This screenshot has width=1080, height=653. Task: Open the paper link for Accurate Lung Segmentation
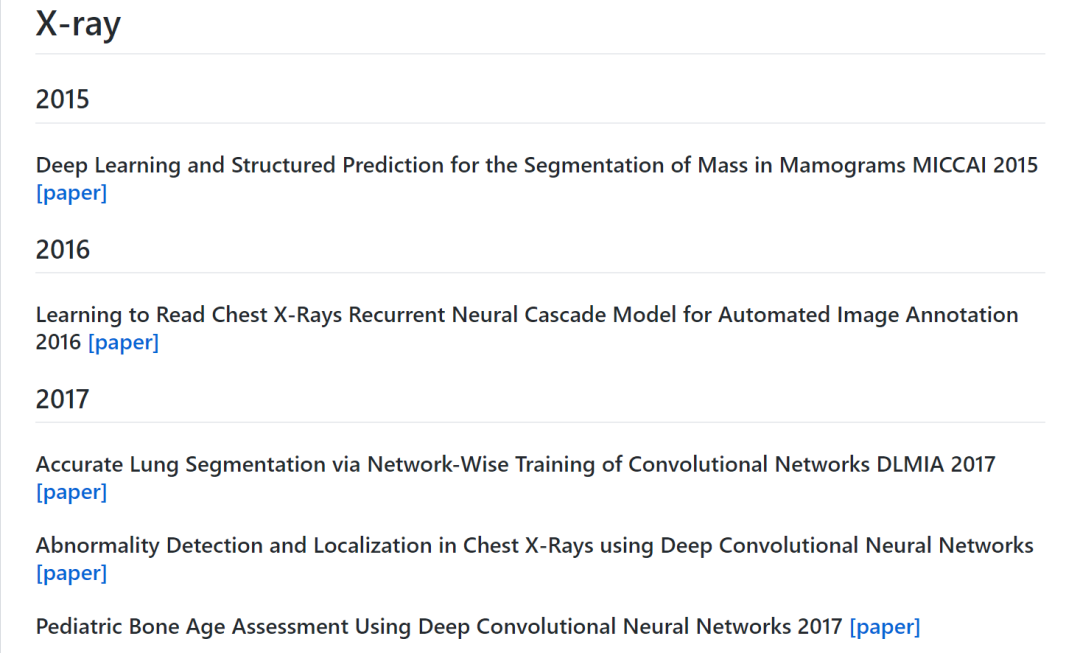[71, 492]
